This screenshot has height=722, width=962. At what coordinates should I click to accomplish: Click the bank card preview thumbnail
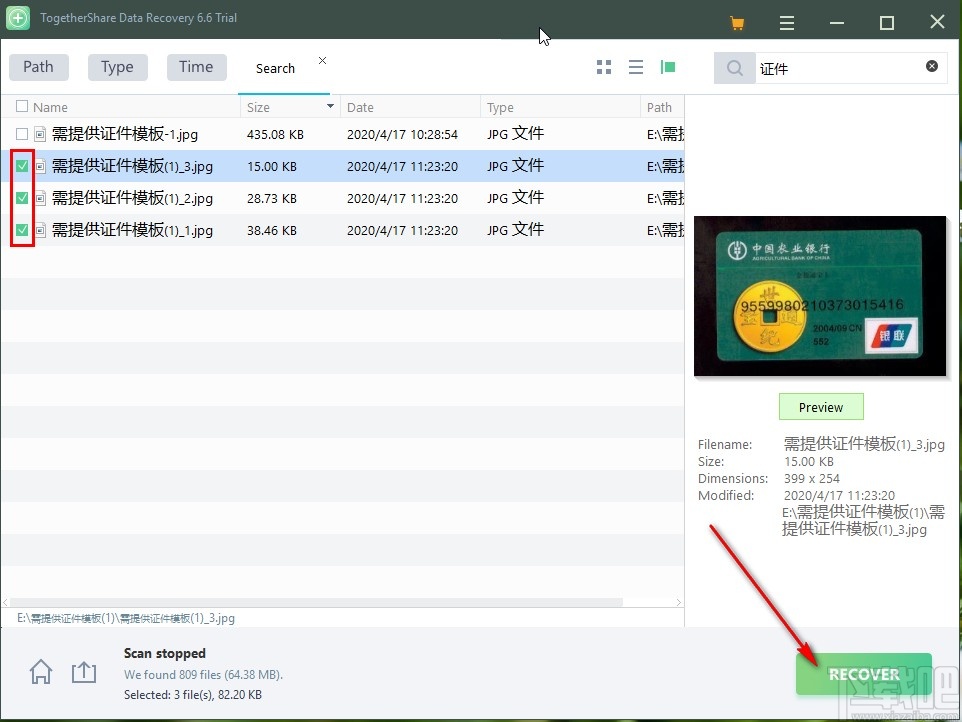[820, 296]
